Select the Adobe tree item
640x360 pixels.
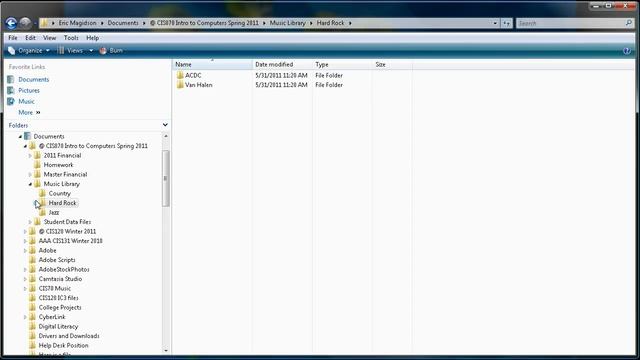pos(47,251)
